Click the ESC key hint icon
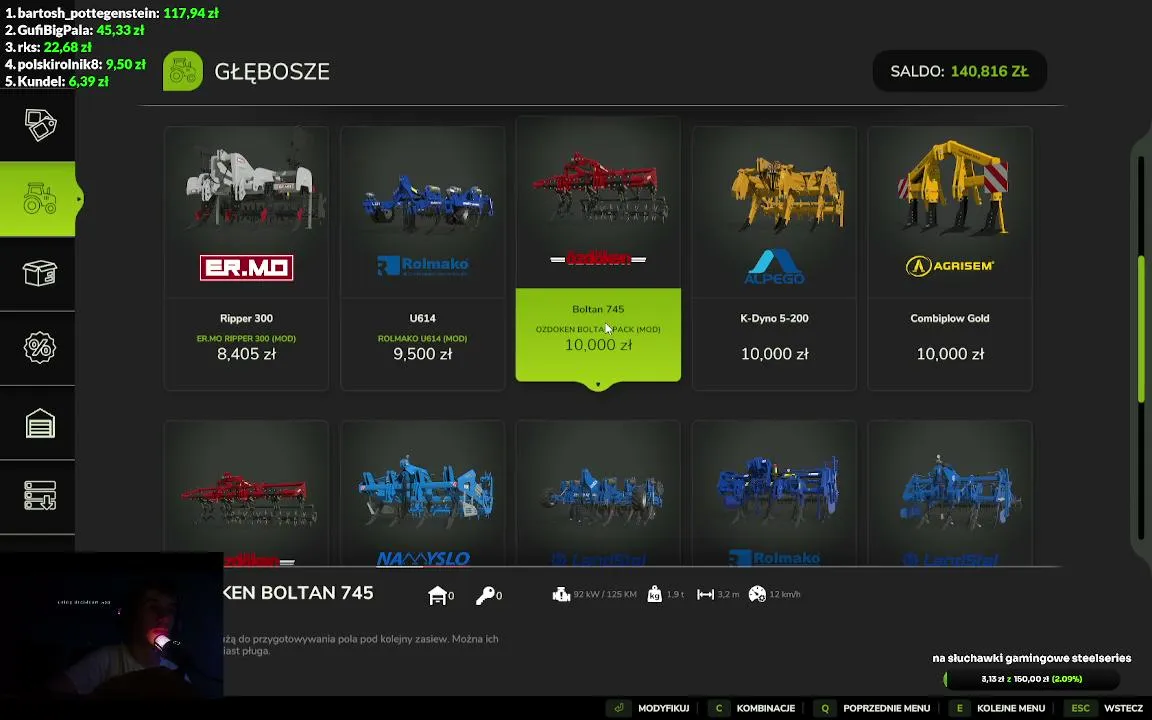This screenshot has width=1152, height=720. point(1081,708)
